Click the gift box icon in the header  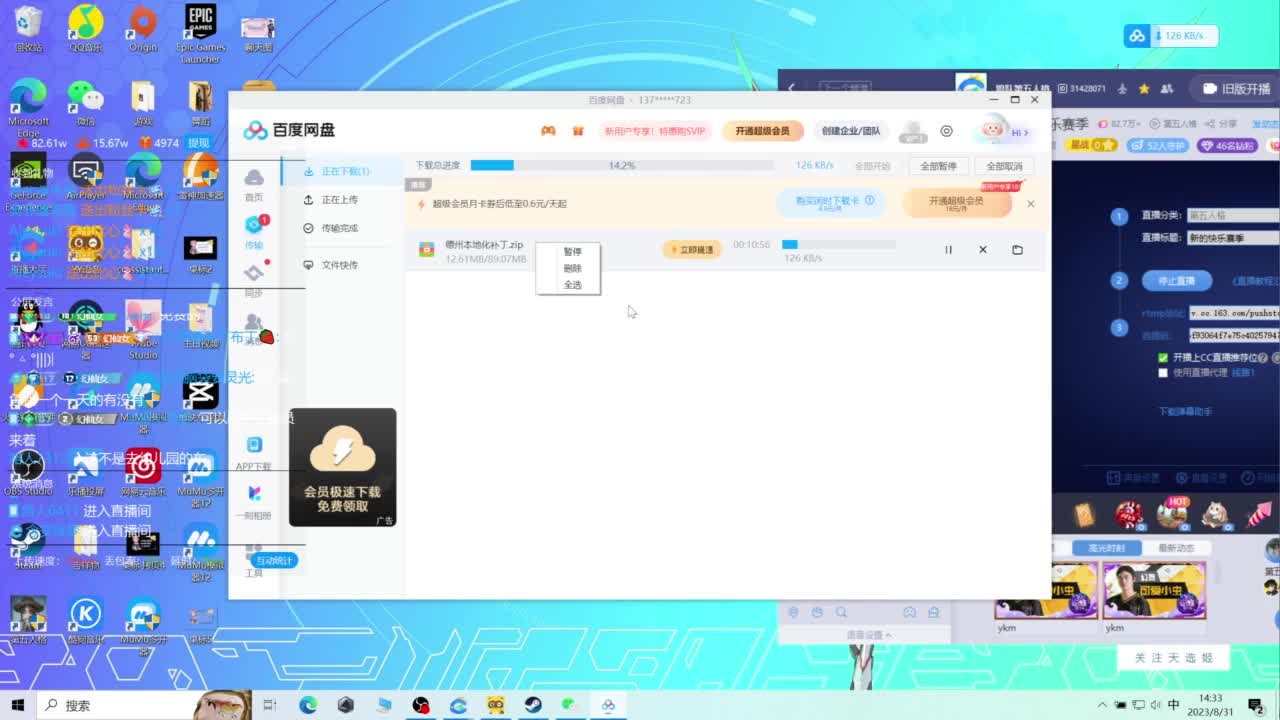click(x=578, y=131)
